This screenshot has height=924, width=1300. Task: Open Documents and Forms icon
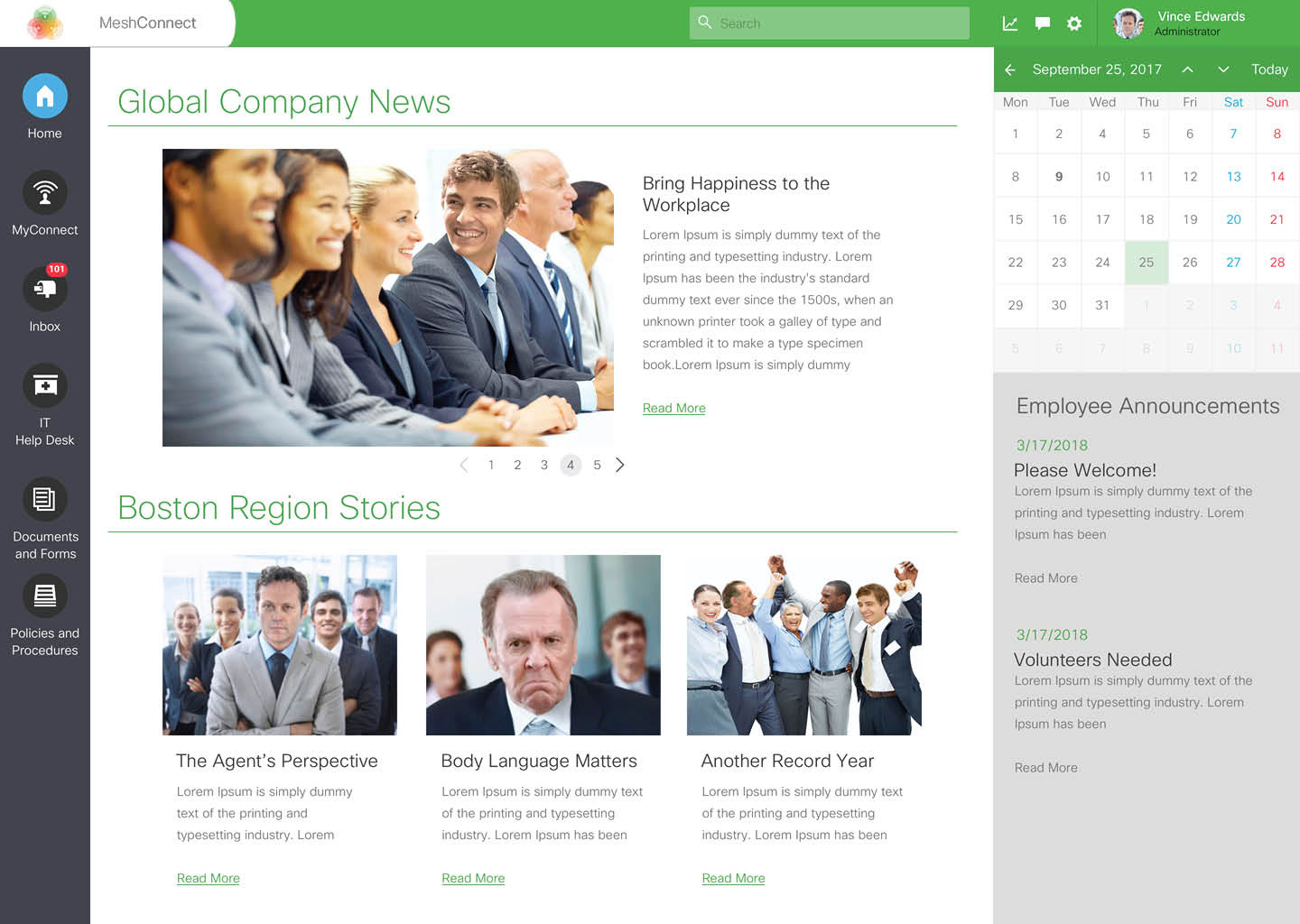pyautogui.click(x=44, y=499)
